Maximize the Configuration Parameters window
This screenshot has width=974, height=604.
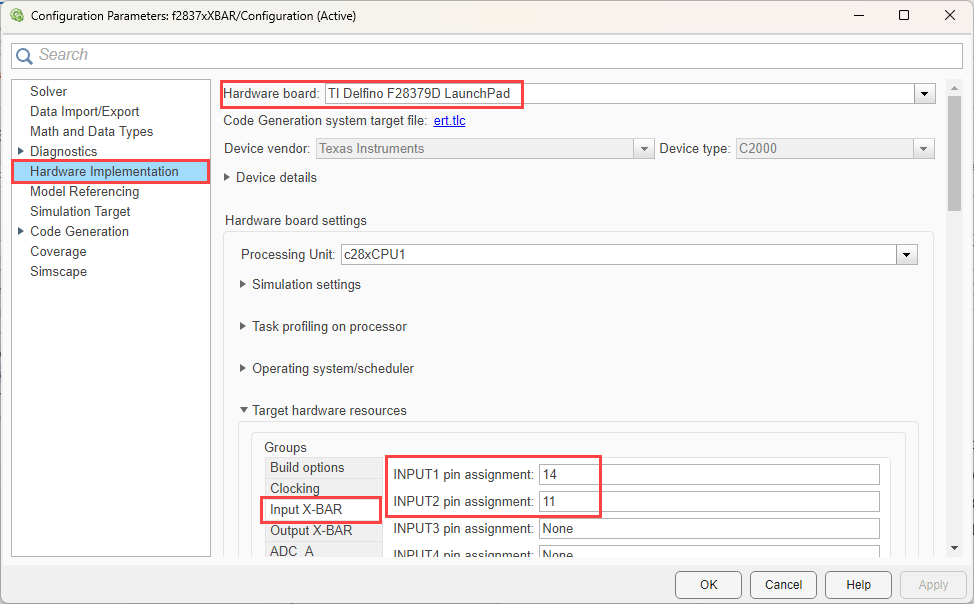[x=904, y=16]
